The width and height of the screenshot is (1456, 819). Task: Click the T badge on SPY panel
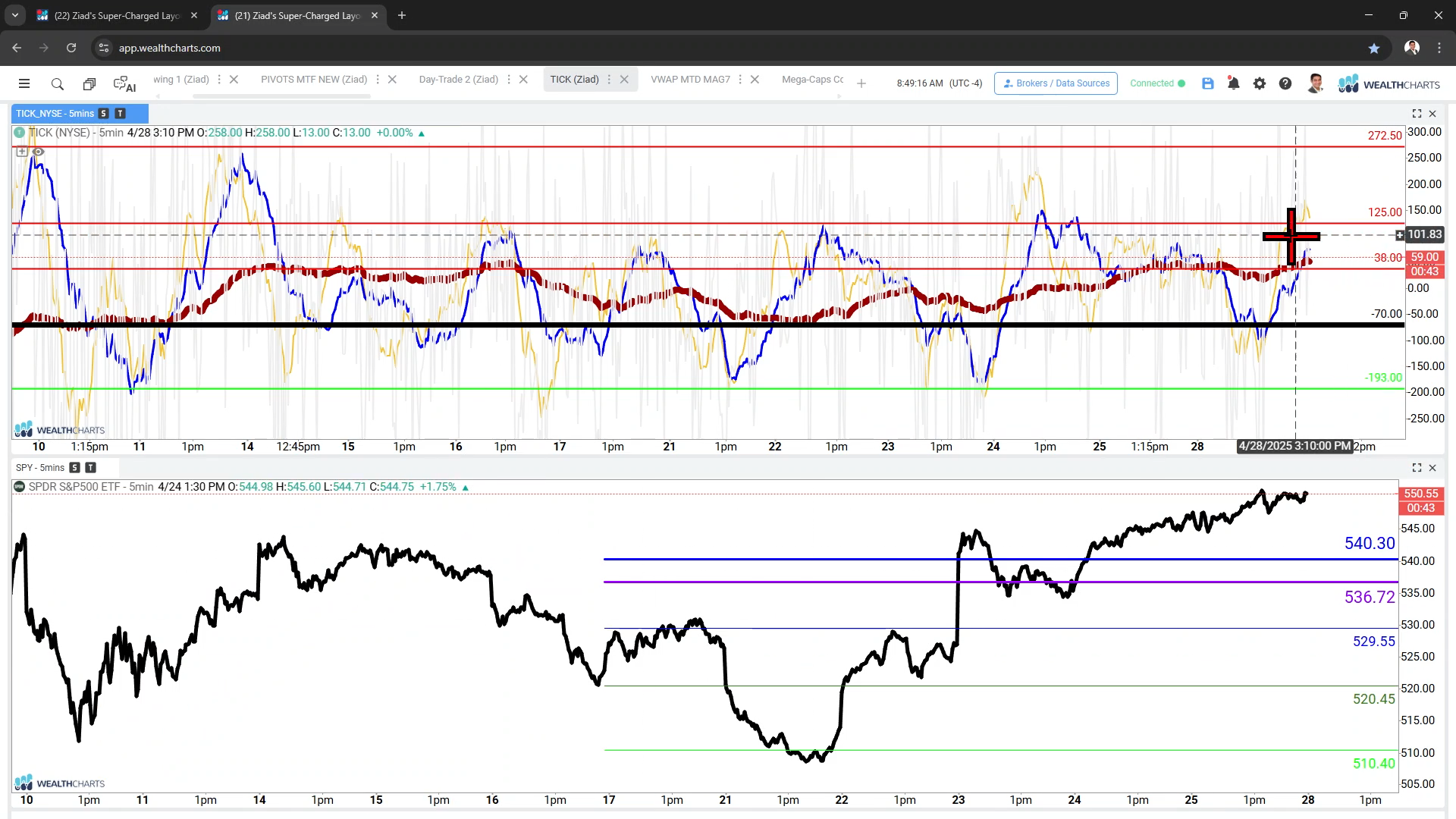[91, 468]
